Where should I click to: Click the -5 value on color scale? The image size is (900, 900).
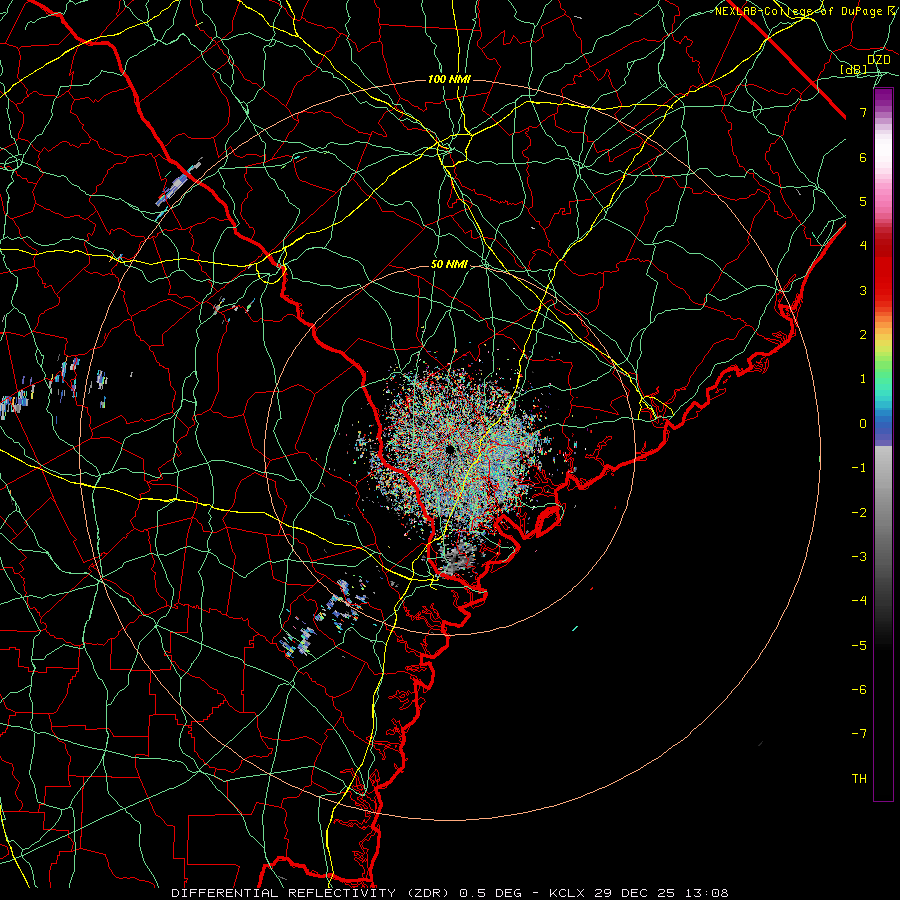[859, 646]
